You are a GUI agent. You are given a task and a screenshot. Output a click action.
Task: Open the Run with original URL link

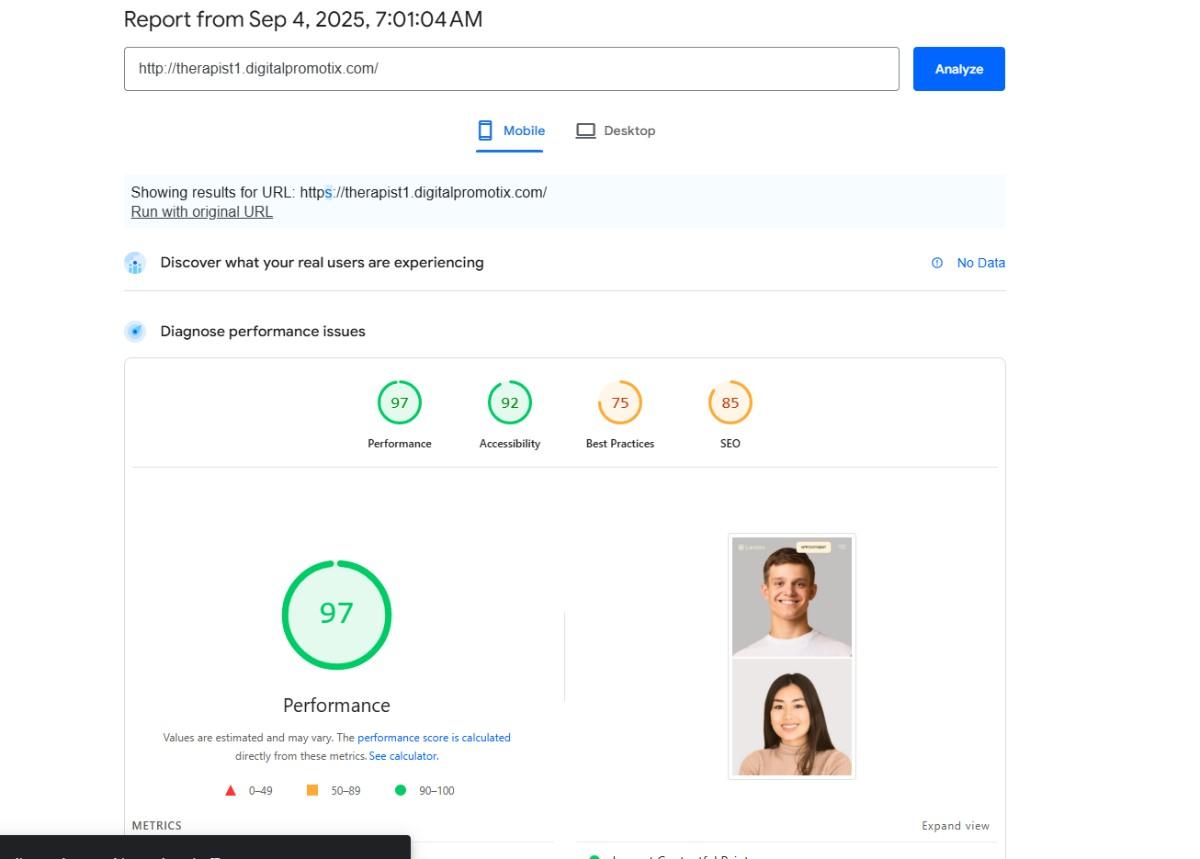point(202,212)
